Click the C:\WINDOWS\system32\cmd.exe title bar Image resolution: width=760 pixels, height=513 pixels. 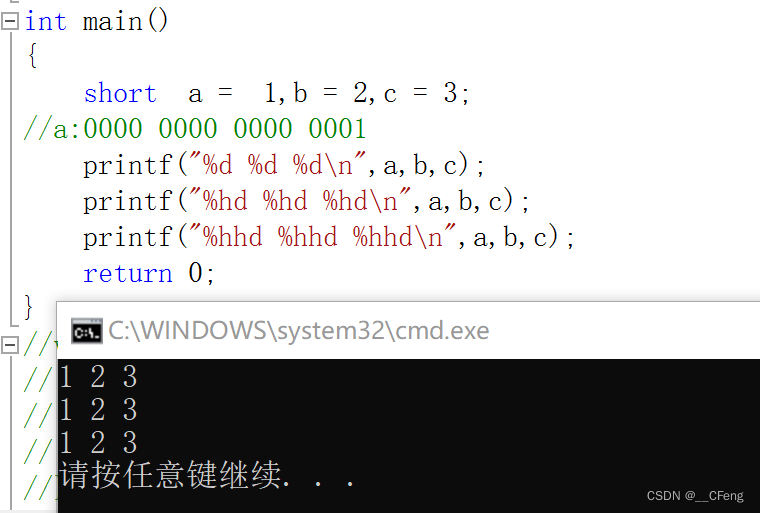pyautogui.click(x=408, y=331)
